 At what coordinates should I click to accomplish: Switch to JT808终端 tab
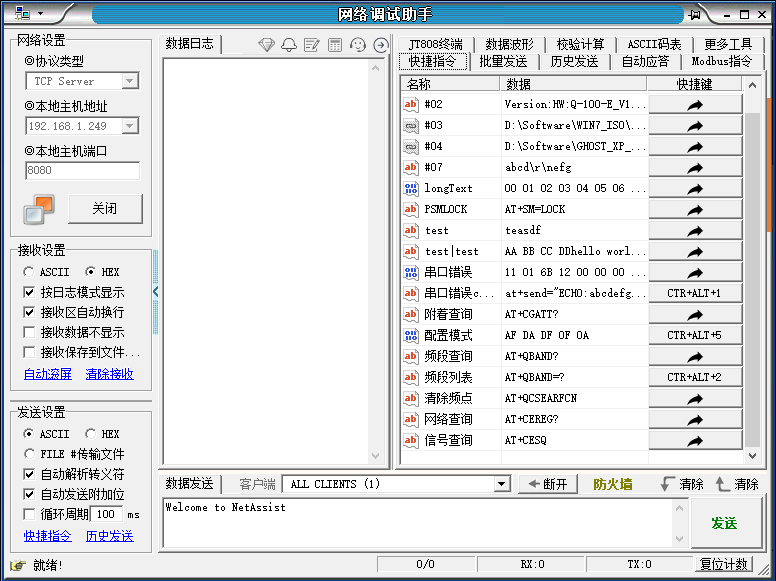coord(435,45)
